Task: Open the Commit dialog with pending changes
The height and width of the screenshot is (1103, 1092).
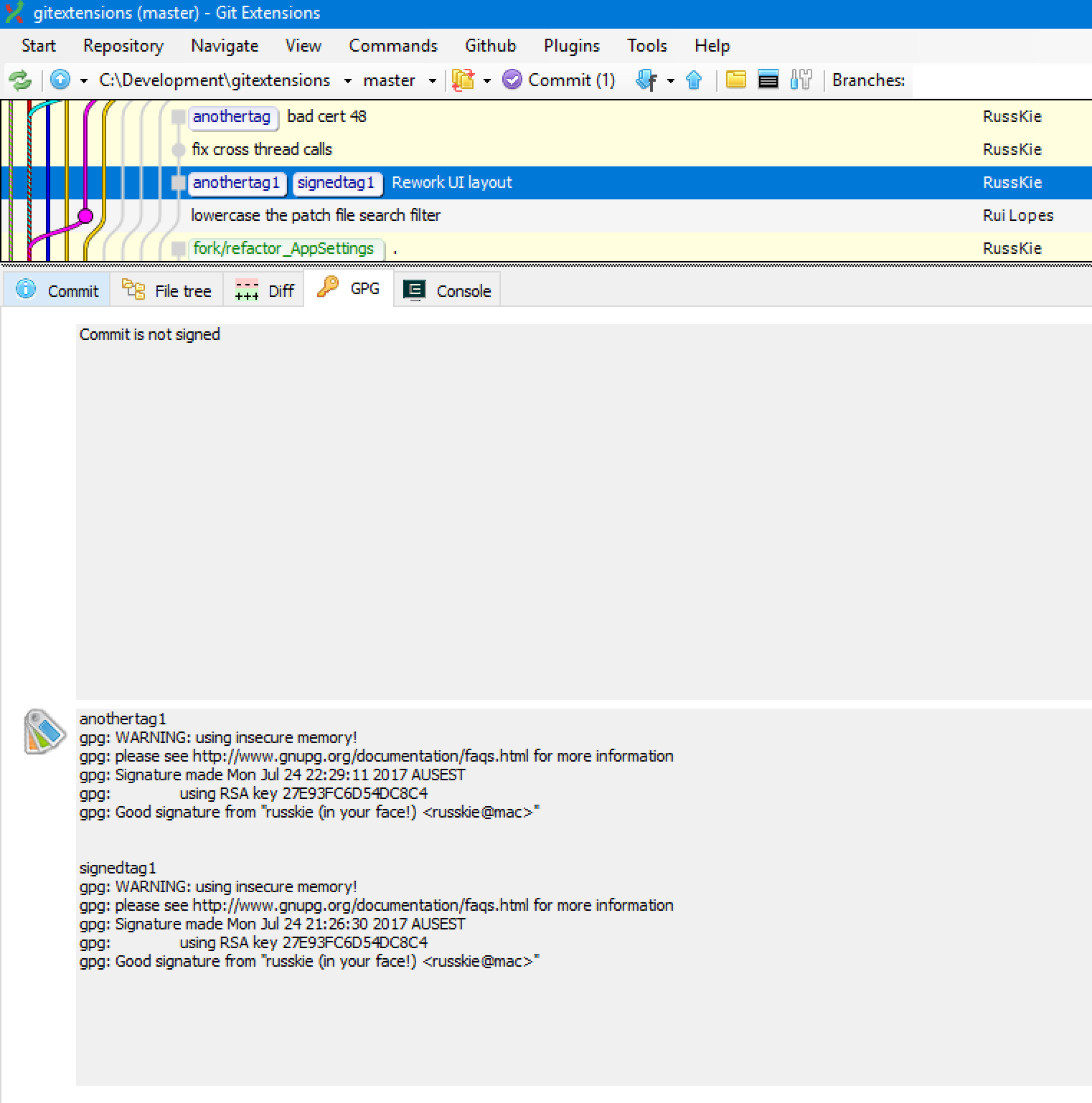Action: pos(560,80)
